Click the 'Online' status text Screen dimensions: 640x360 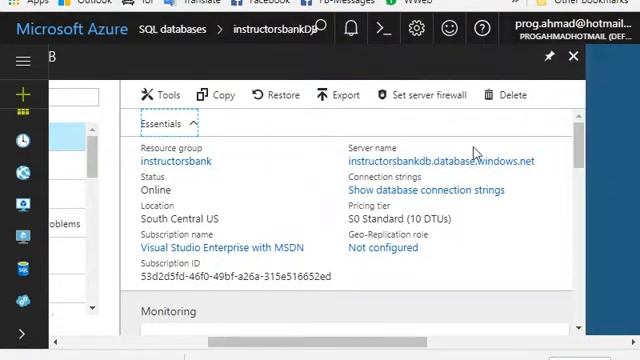coord(156,190)
